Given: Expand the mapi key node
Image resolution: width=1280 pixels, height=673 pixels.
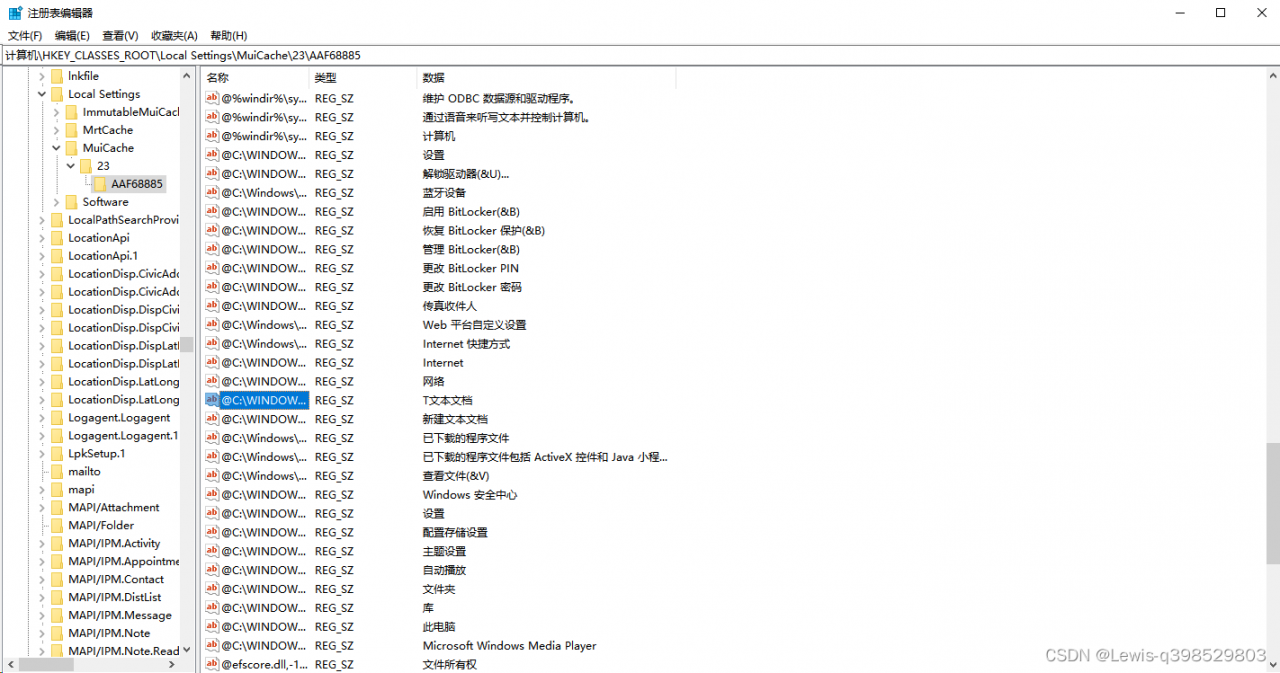Looking at the screenshot, I should point(42,490).
